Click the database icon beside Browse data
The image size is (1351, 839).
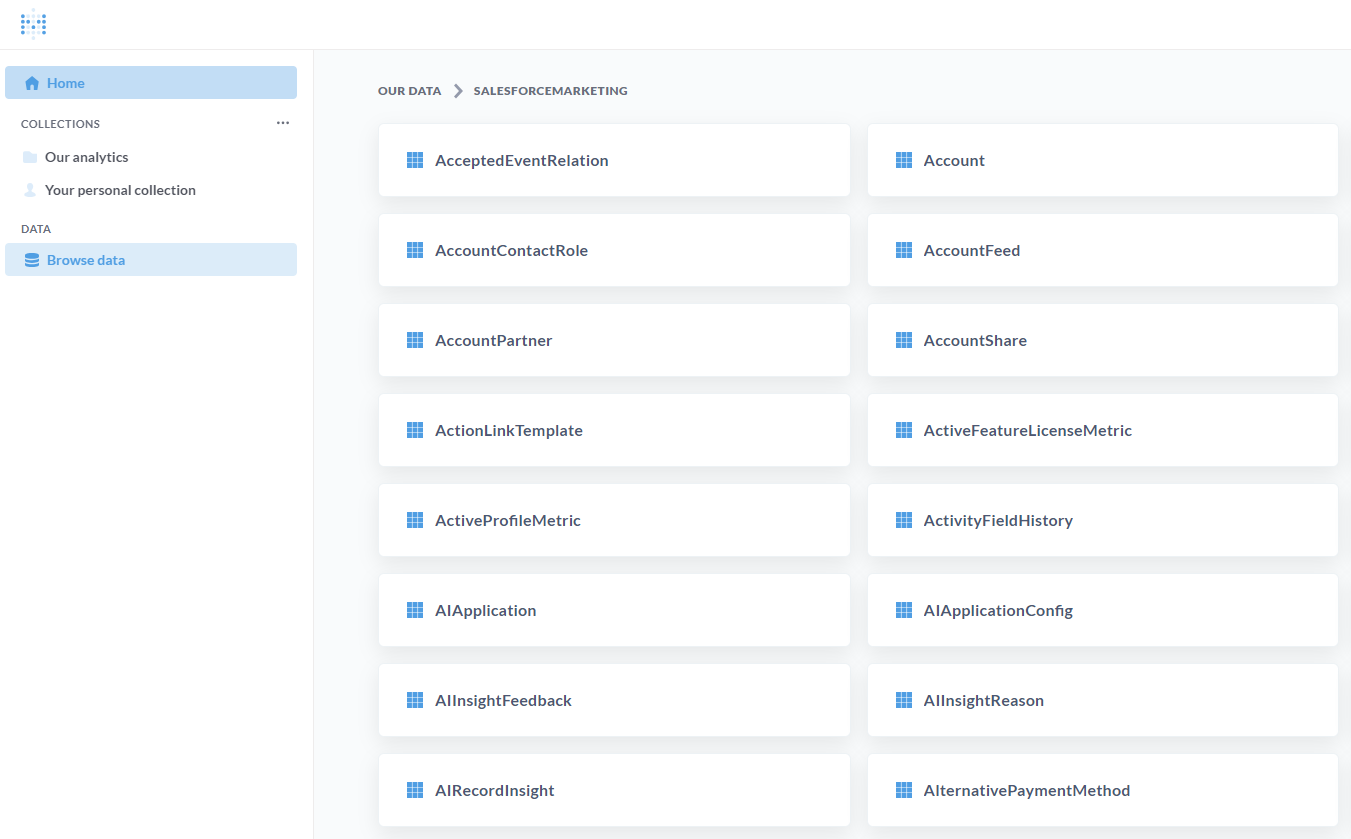[x=31, y=259]
